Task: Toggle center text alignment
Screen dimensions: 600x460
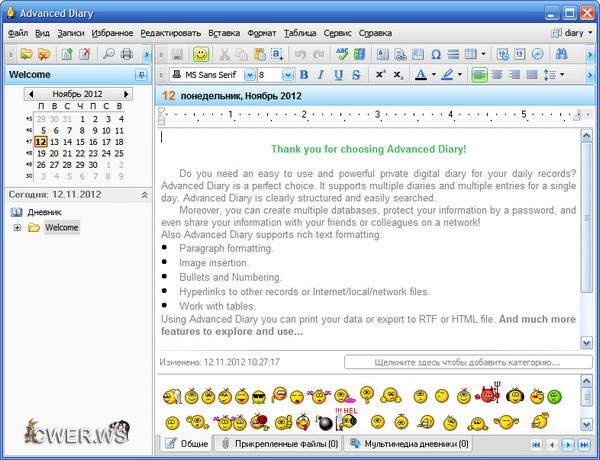Action: point(496,75)
